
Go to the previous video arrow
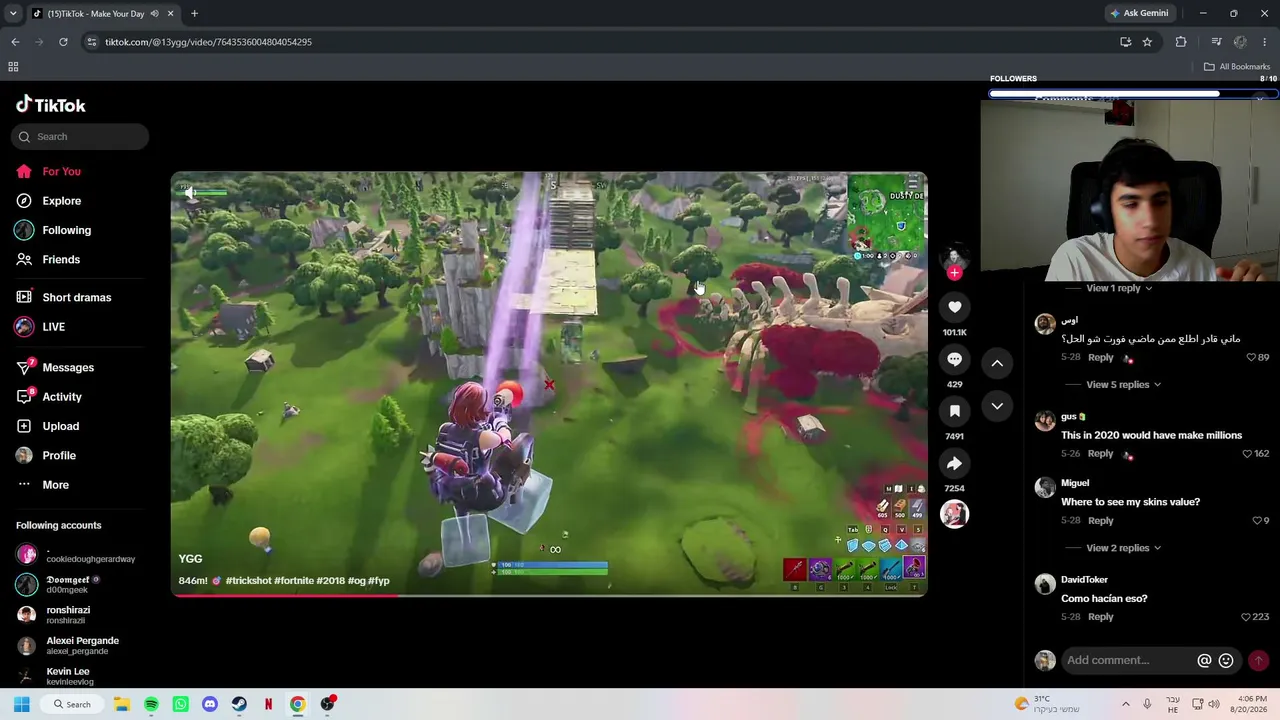tap(997, 363)
